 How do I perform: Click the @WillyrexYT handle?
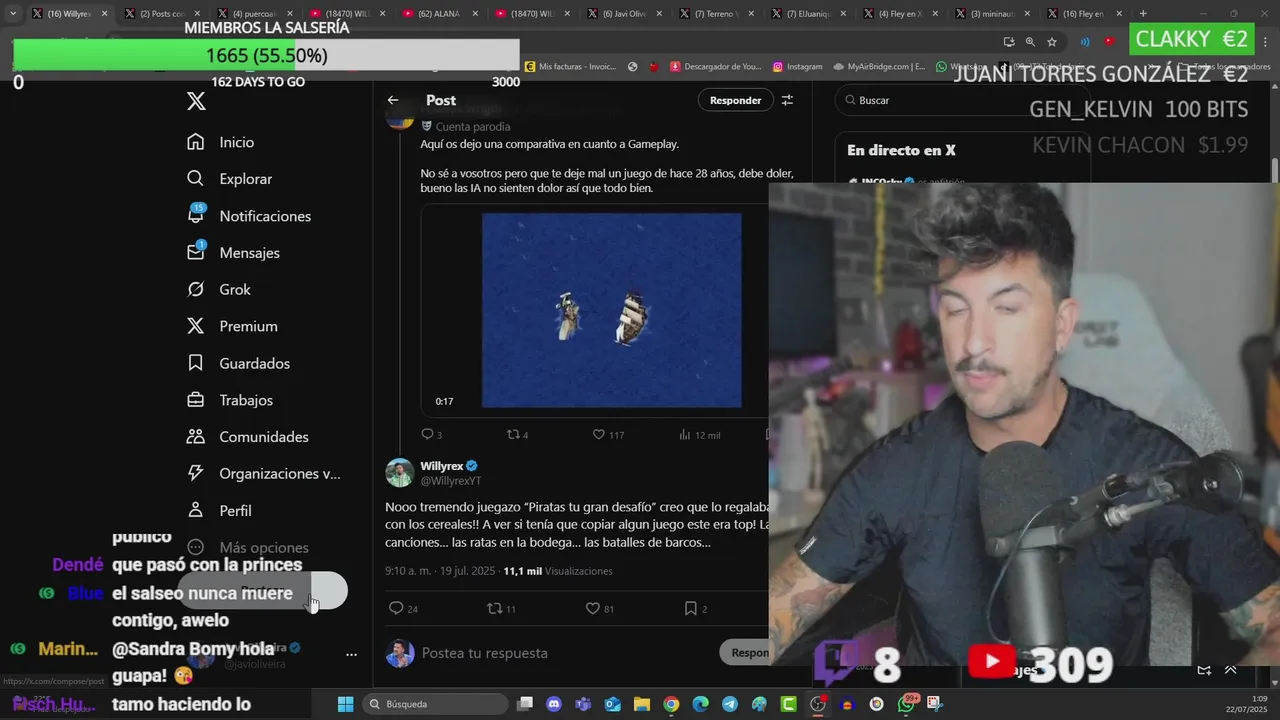451,481
